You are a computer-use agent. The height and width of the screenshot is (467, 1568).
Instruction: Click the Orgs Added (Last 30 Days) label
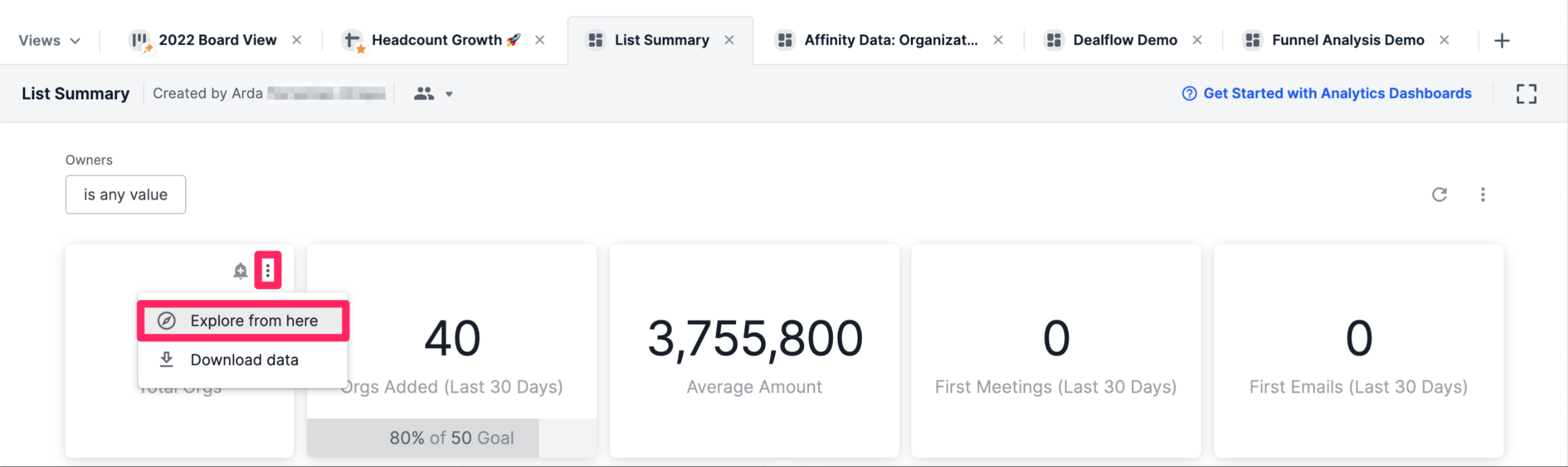[x=452, y=387]
